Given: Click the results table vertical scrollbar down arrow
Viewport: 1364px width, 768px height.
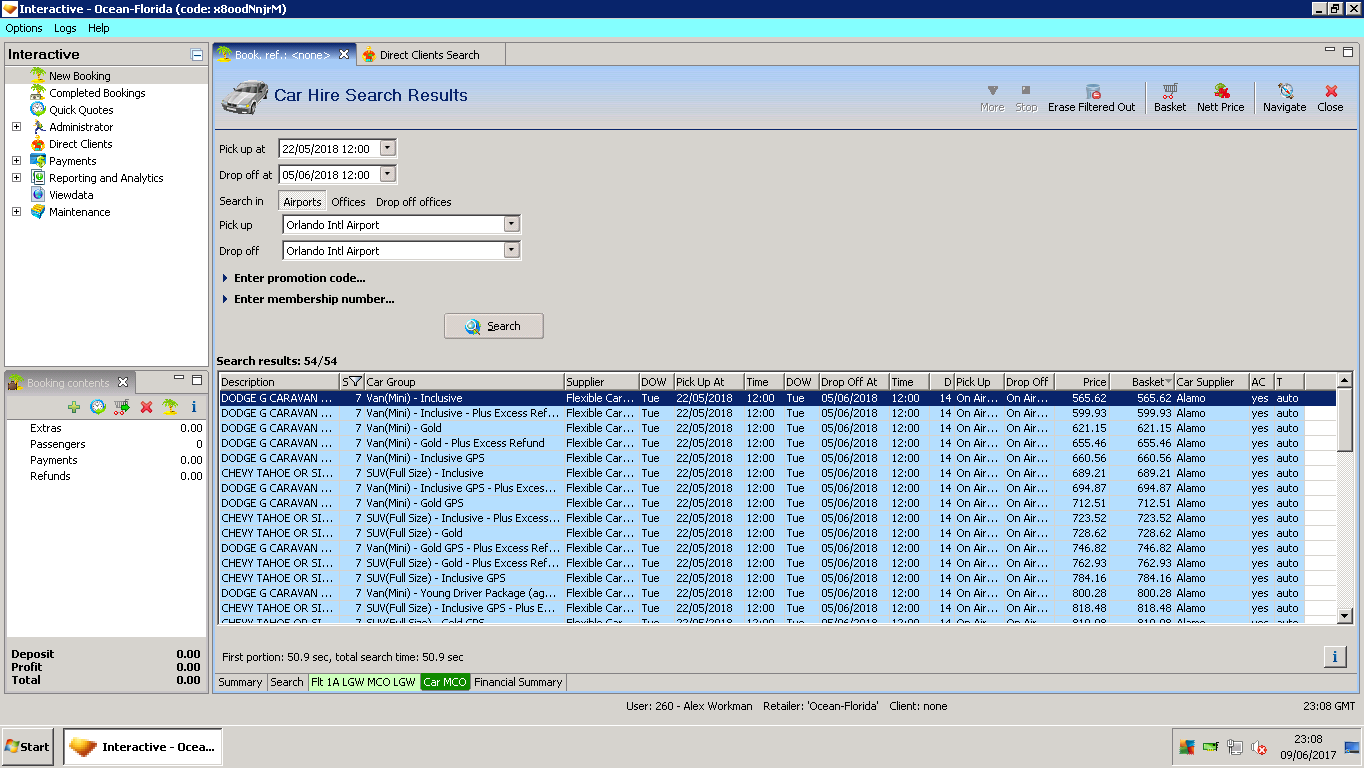Looking at the screenshot, I should tap(1344, 616).
